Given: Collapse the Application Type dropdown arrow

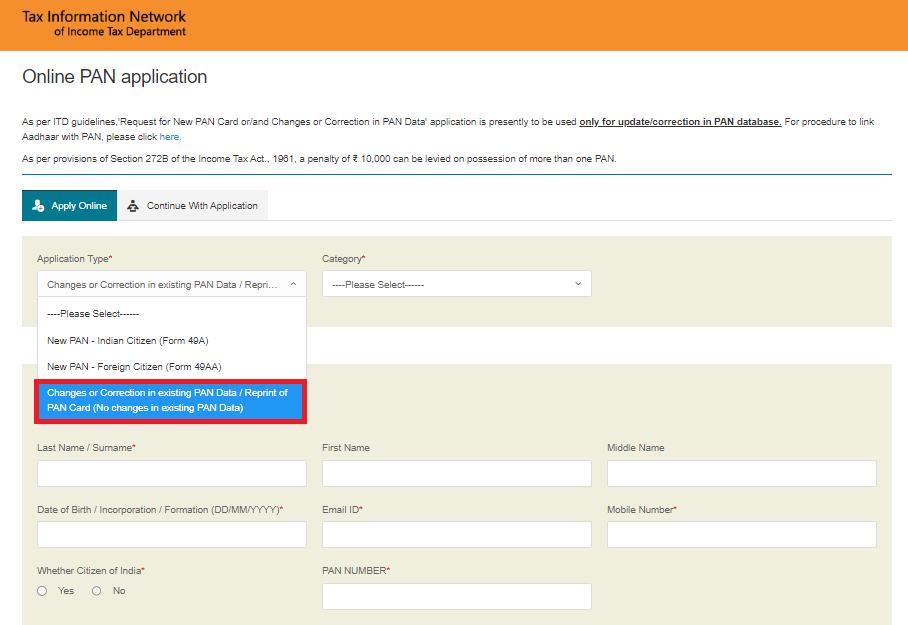Looking at the screenshot, I should click(x=293, y=285).
